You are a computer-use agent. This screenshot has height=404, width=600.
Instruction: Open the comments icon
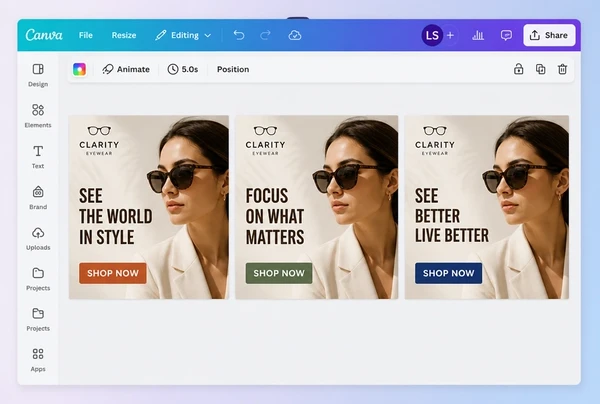click(x=506, y=35)
